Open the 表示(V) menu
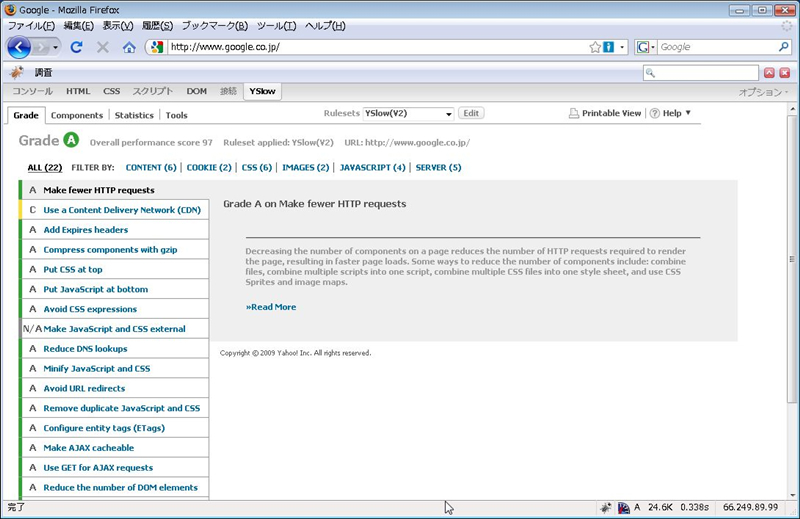The height and width of the screenshot is (519, 800). [x=118, y=26]
